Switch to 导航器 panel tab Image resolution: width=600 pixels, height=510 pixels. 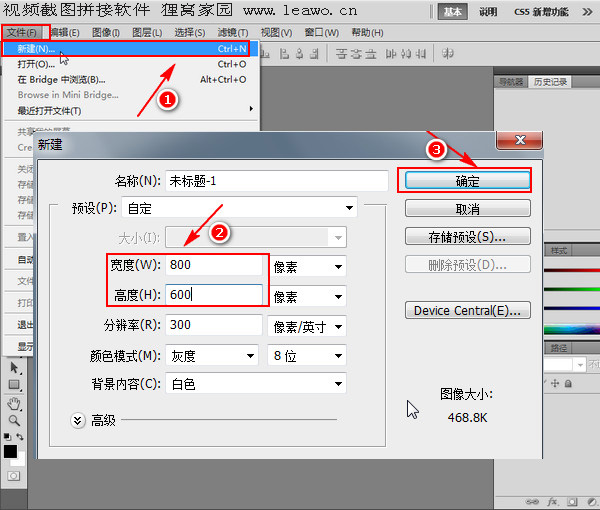pos(511,82)
